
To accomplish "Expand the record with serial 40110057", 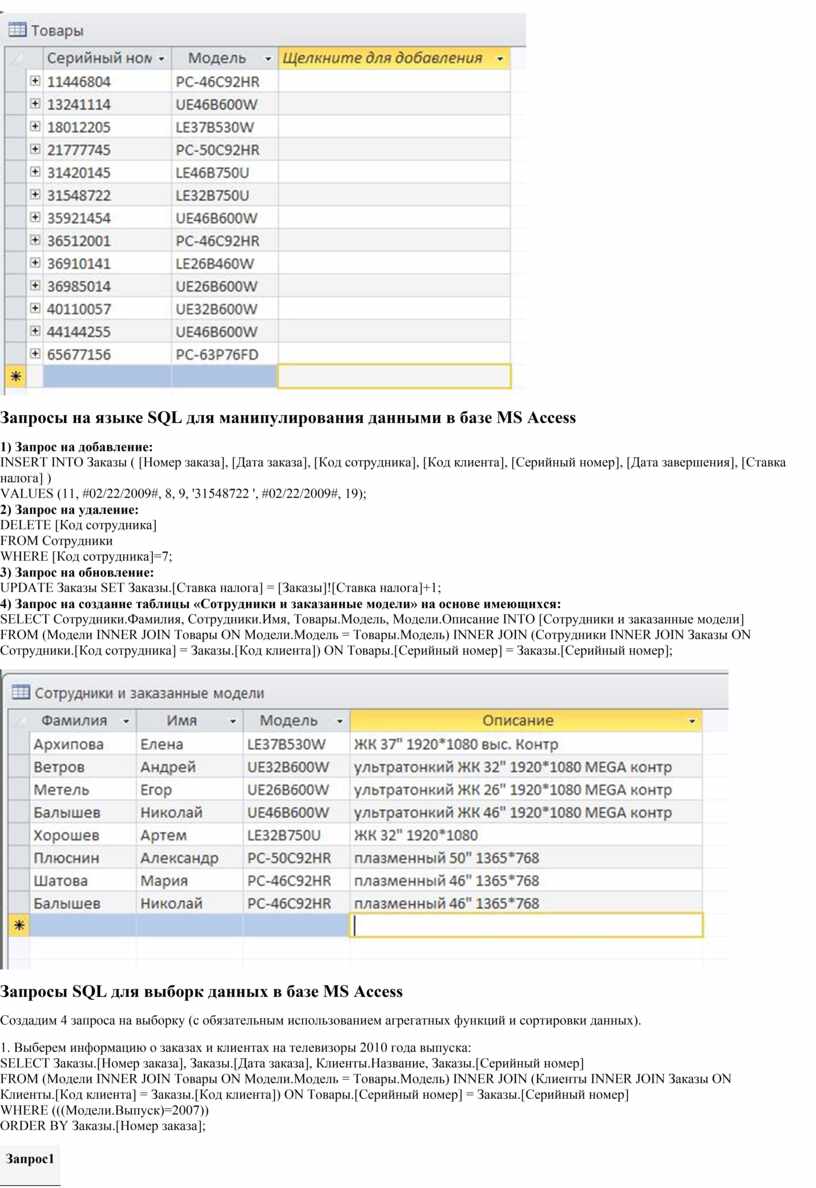I will 35,308.
